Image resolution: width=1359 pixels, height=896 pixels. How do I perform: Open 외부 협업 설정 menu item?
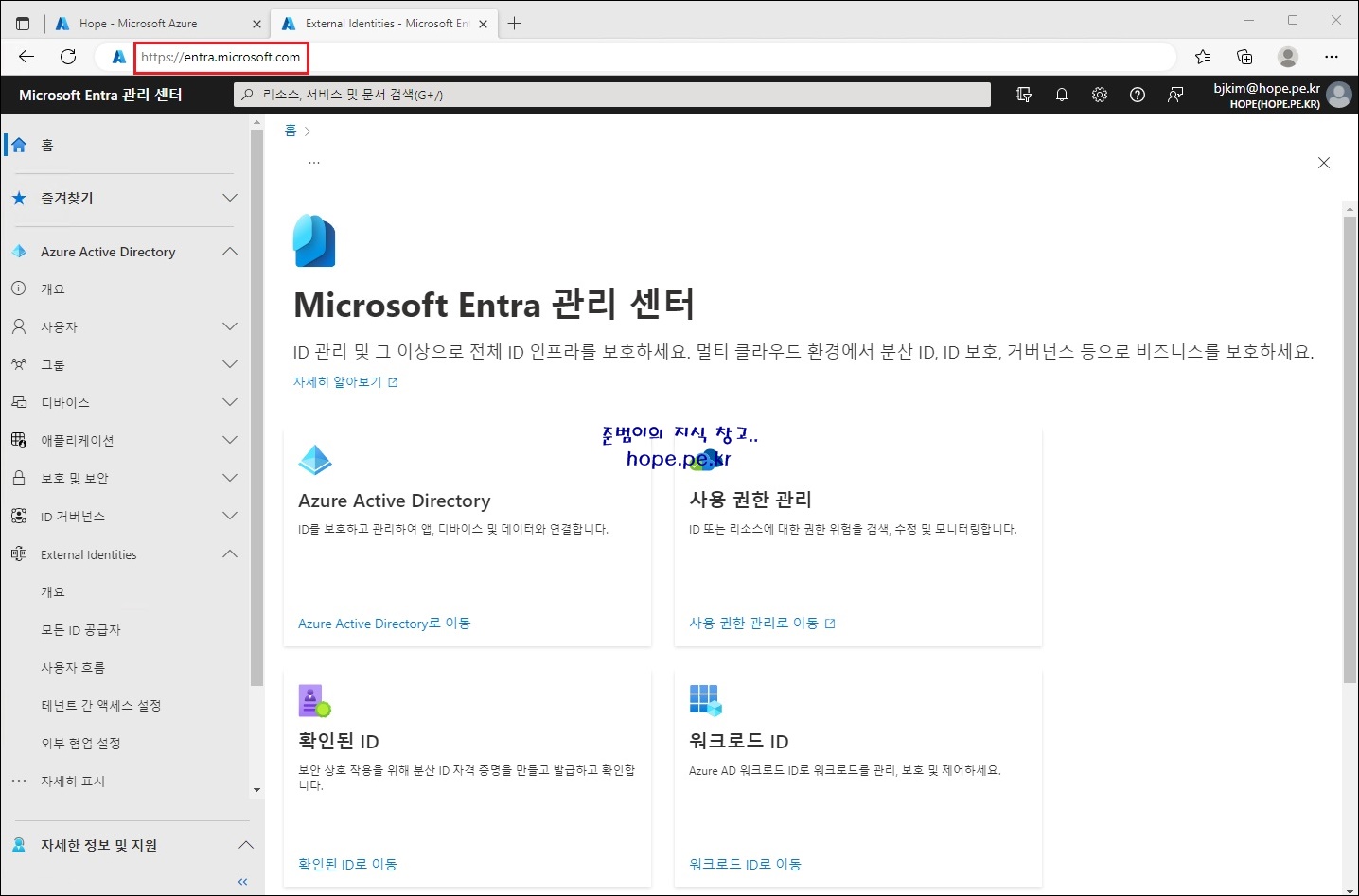click(x=80, y=744)
